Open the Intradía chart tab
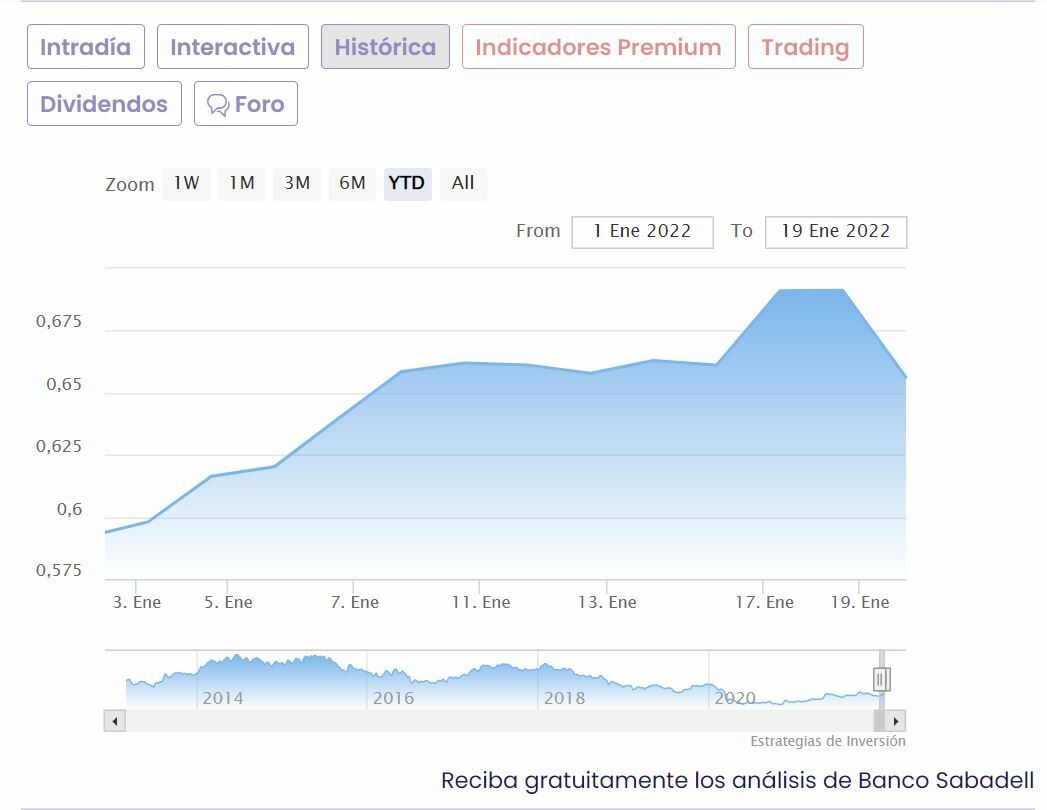This screenshot has height=810, width=1047. coord(85,47)
